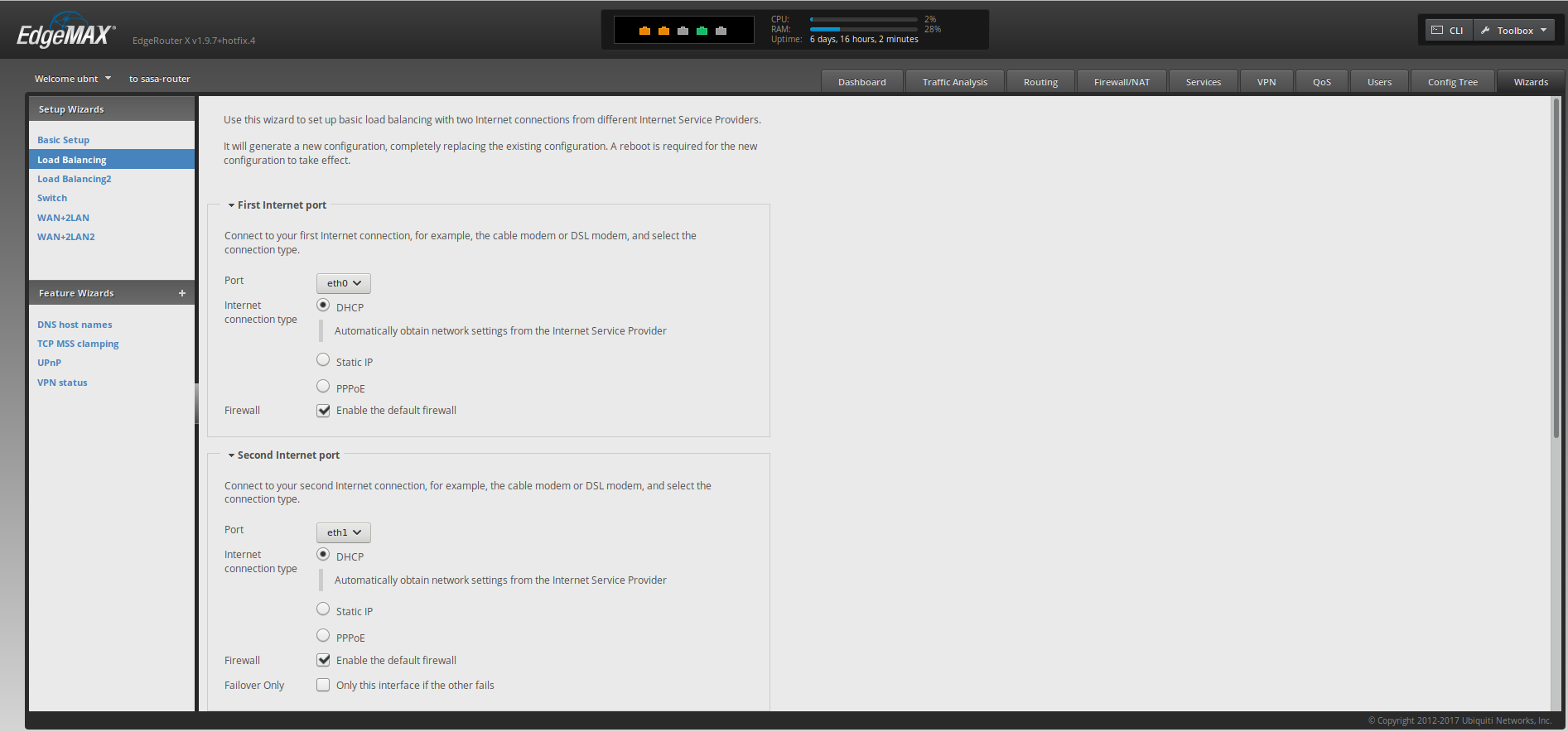1568x732 pixels.
Task: Select Static IP for first Internet port
Action: click(x=323, y=360)
